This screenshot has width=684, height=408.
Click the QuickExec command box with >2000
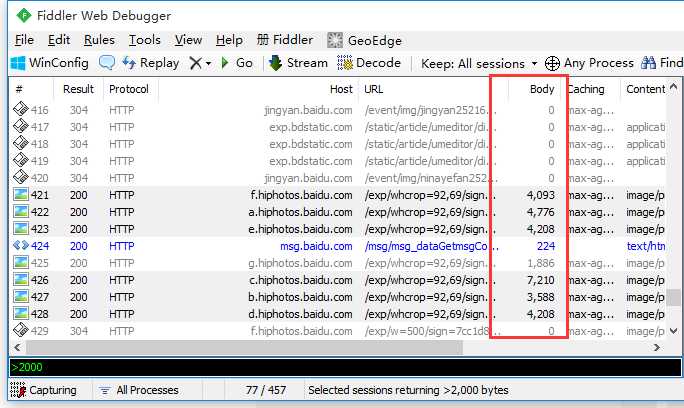coord(345,367)
